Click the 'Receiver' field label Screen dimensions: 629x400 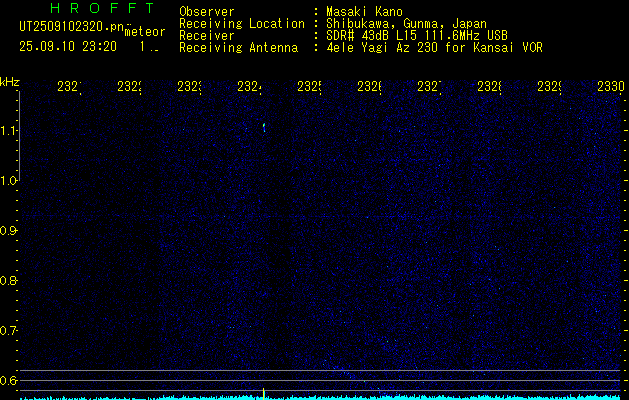(207, 36)
